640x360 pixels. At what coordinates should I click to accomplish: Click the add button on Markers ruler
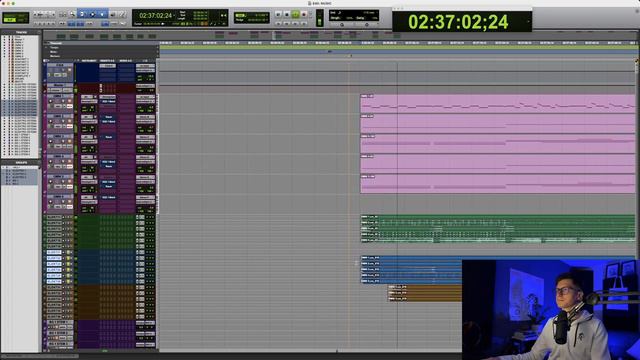pos(158,56)
